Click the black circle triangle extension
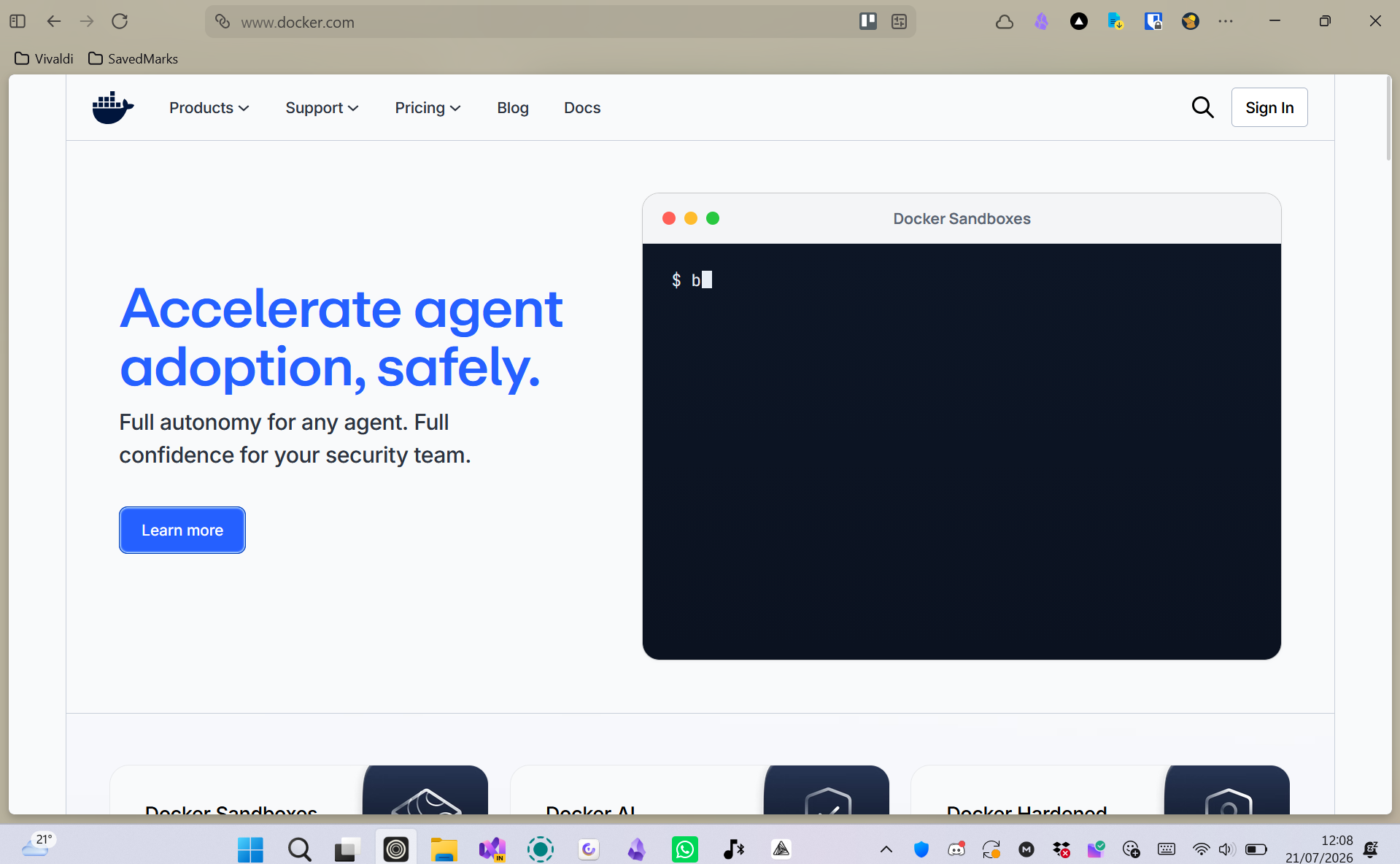Viewport: 1400px width, 864px height. [x=1078, y=22]
